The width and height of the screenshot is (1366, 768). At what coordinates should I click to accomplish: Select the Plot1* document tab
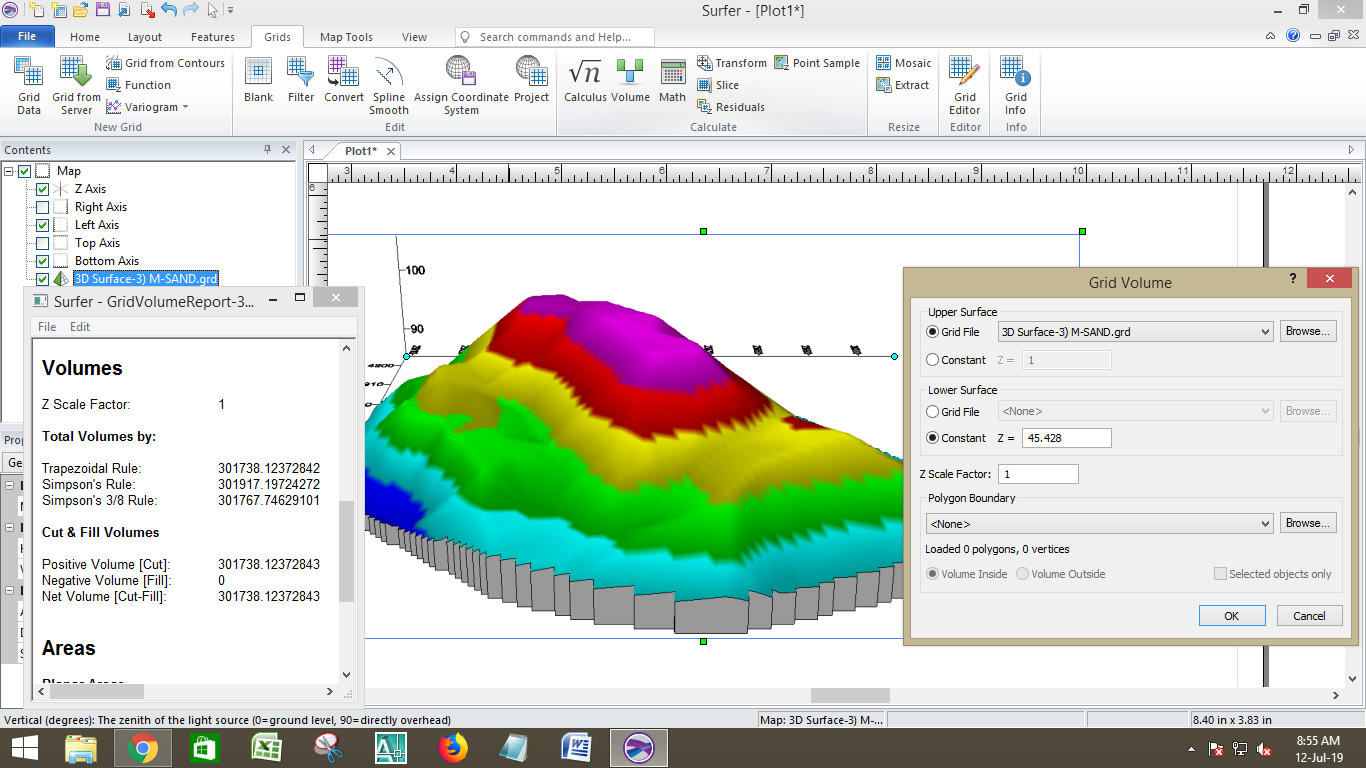pos(361,151)
